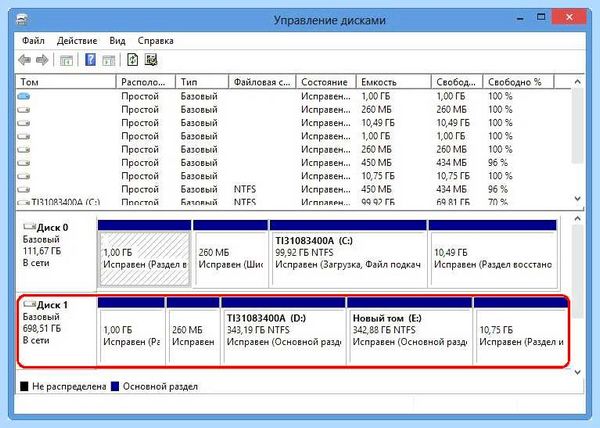Click the 698,51 ГБ size under Диск 1
Image resolution: width=600 pixels, height=428 pixels.
point(42,329)
